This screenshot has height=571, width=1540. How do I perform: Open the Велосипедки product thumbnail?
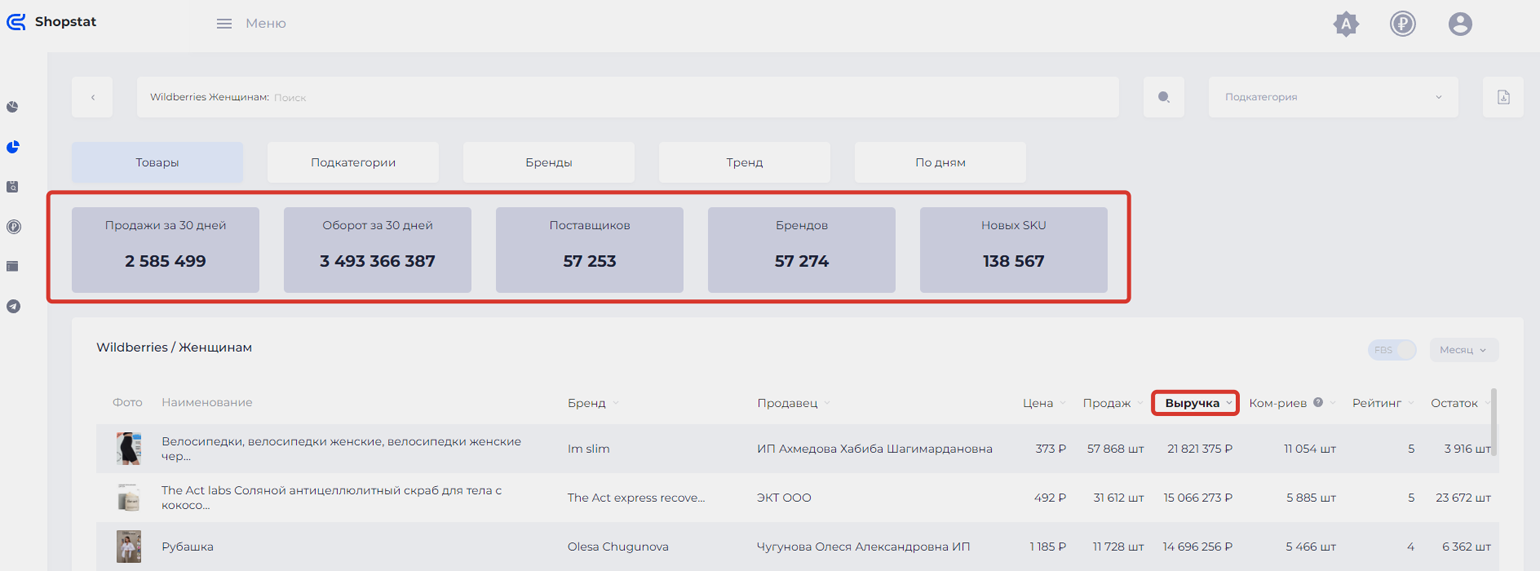click(128, 449)
